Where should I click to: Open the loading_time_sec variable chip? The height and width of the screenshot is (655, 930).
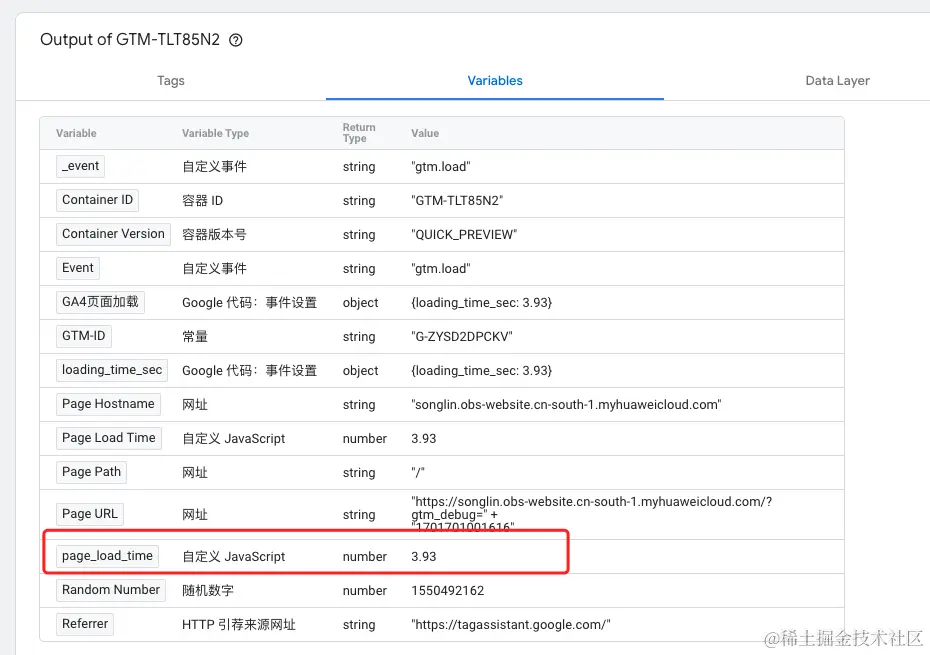(x=112, y=370)
